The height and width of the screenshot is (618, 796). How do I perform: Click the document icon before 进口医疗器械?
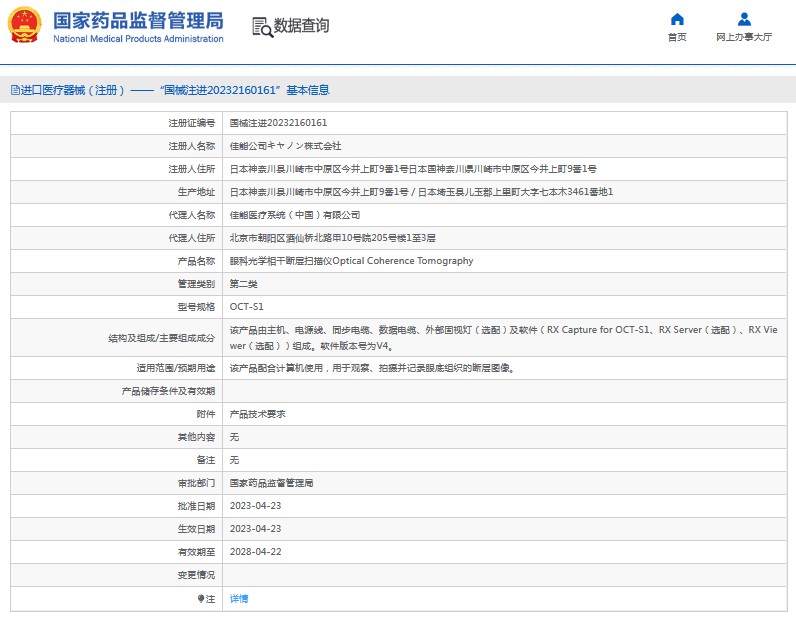[x=15, y=90]
